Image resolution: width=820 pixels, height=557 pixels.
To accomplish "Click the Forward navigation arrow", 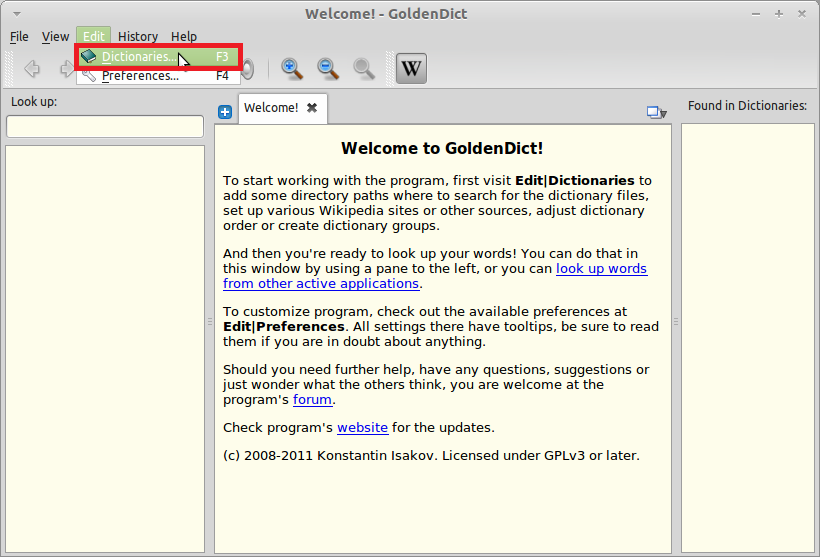I will pyautogui.click(x=66, y=69).
